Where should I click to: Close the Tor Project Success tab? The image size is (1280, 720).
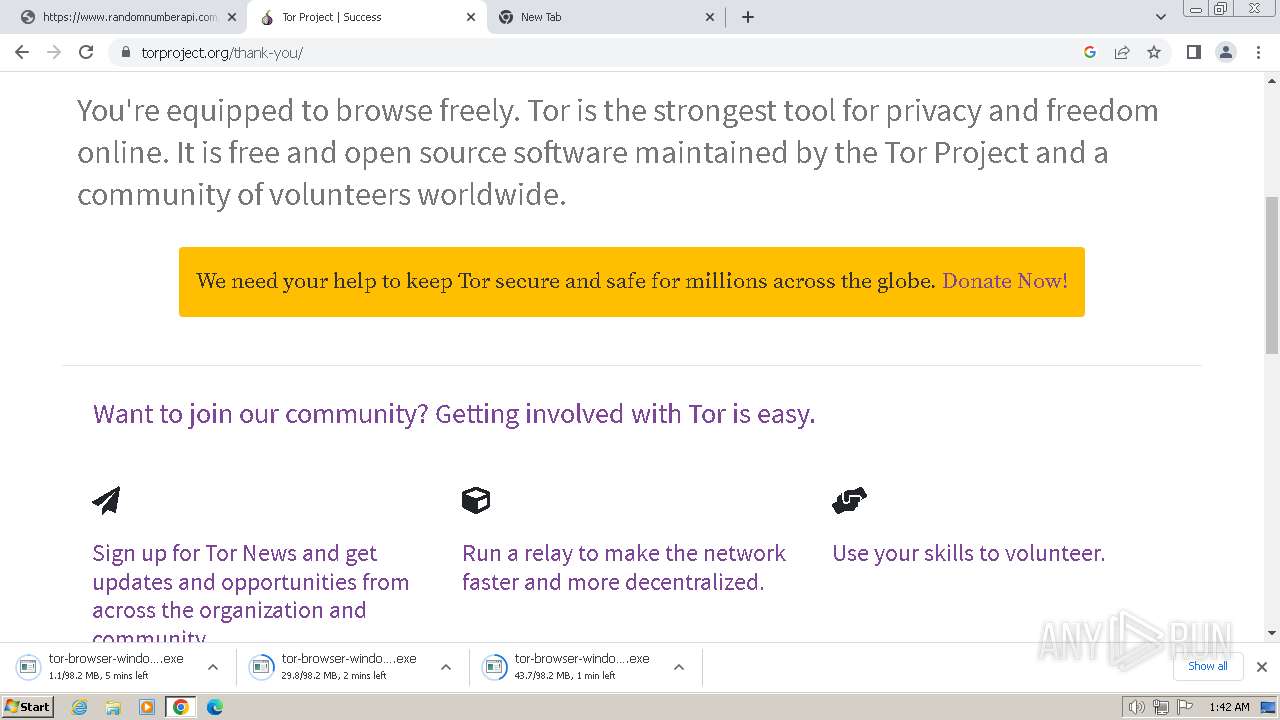(471, 17)
